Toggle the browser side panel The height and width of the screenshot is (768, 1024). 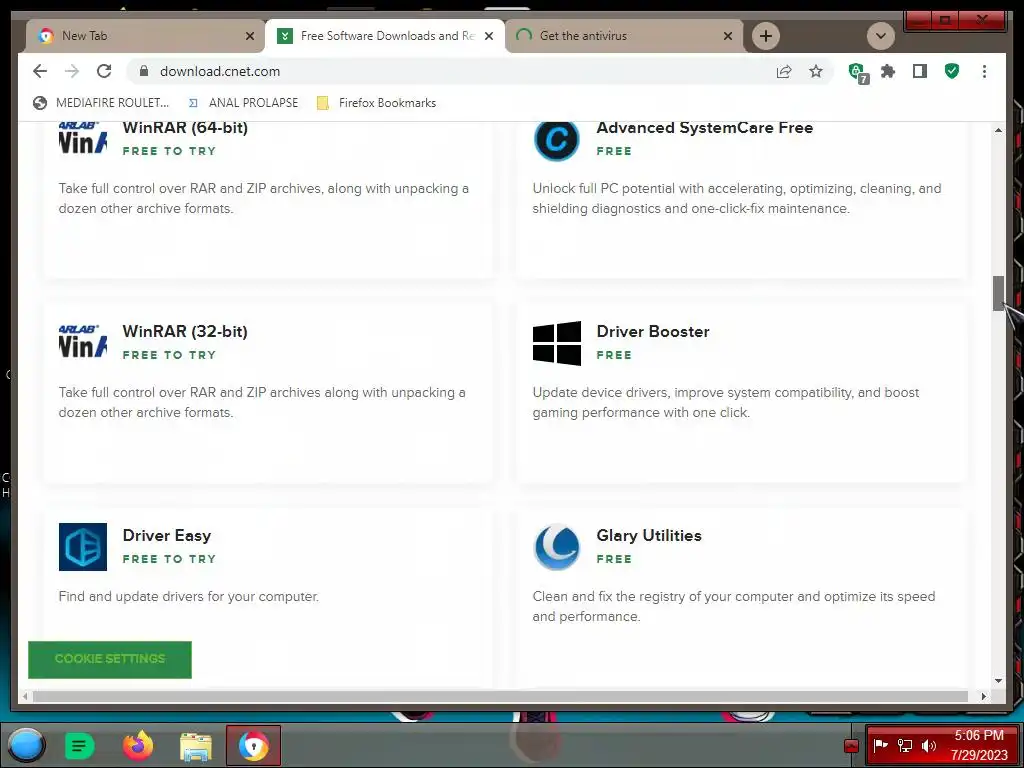[x=920, y=71]
